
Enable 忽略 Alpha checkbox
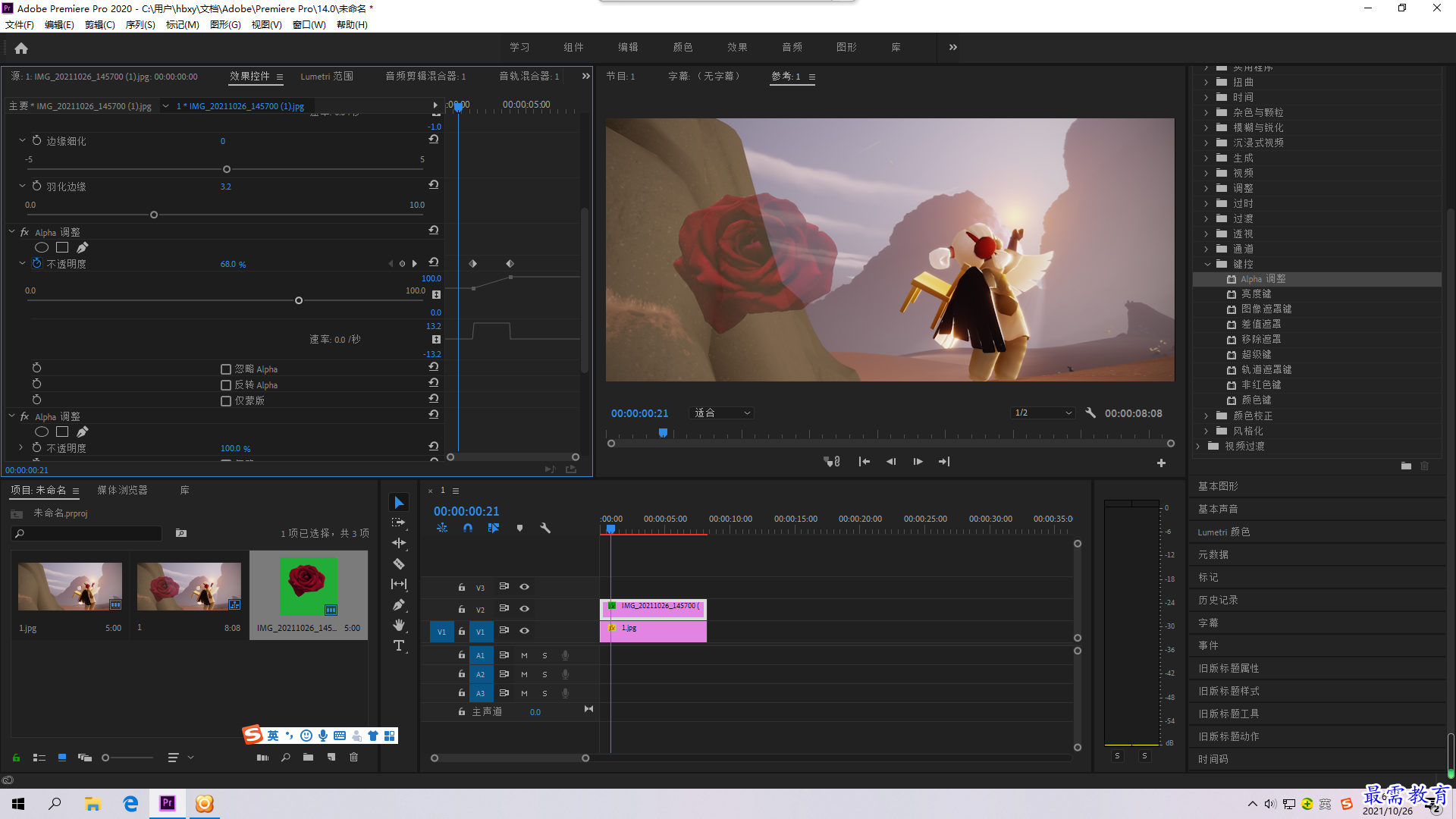(x=226, y=369)
